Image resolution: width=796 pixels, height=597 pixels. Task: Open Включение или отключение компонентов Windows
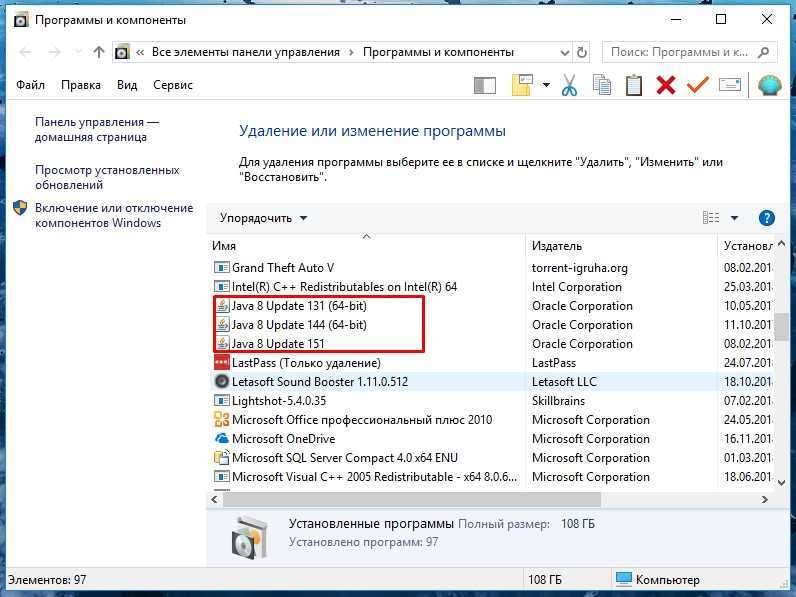coord(114,215)
